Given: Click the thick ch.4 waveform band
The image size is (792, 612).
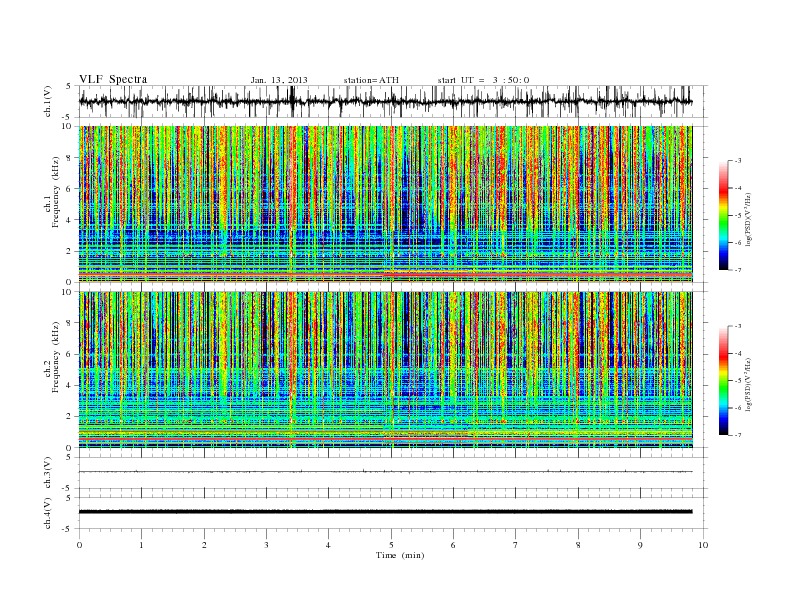Looking at the screenshot, I should (386, 512).
